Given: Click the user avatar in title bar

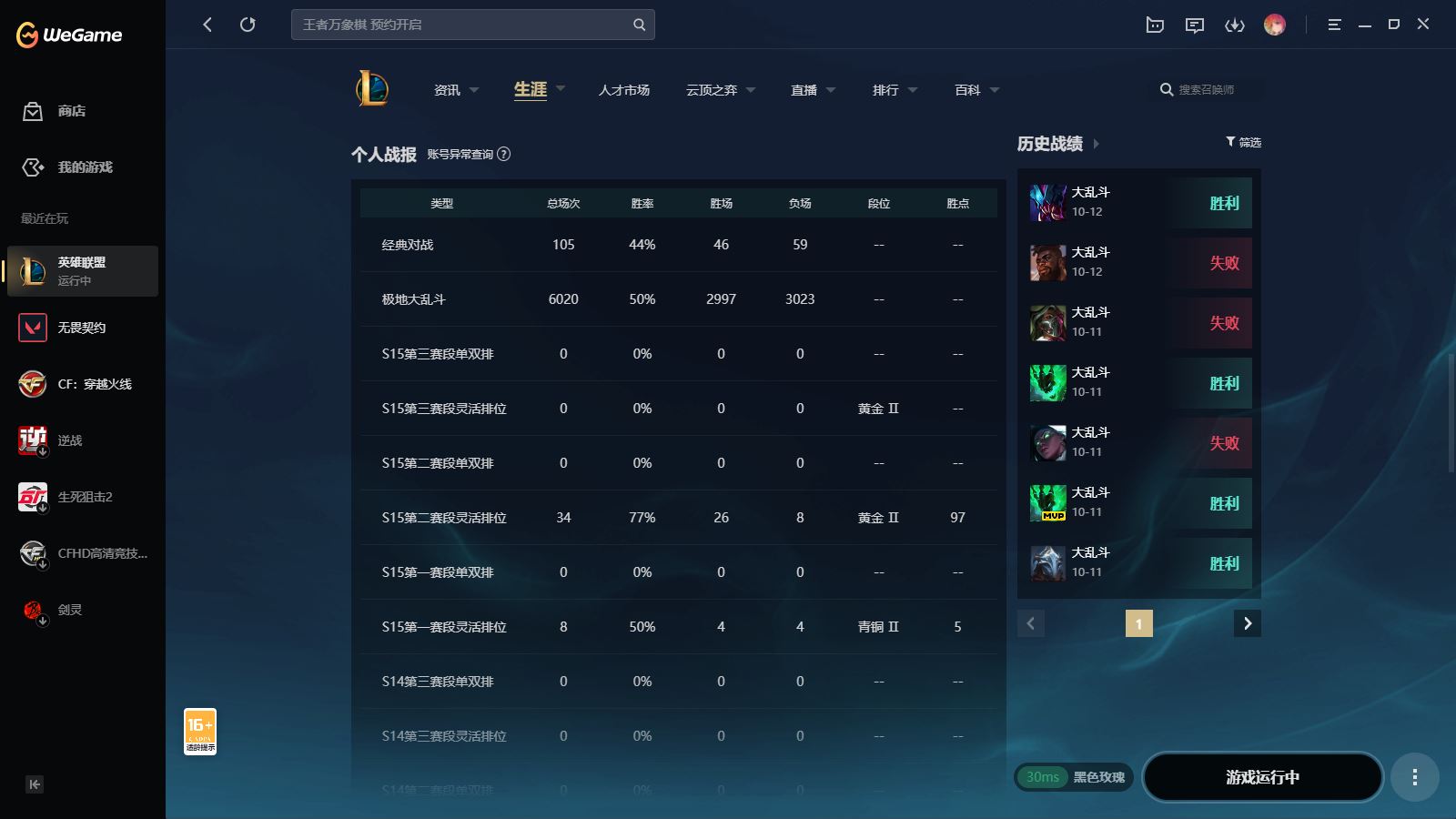Looking at the screenshot, I should (x=1276, y=25).
